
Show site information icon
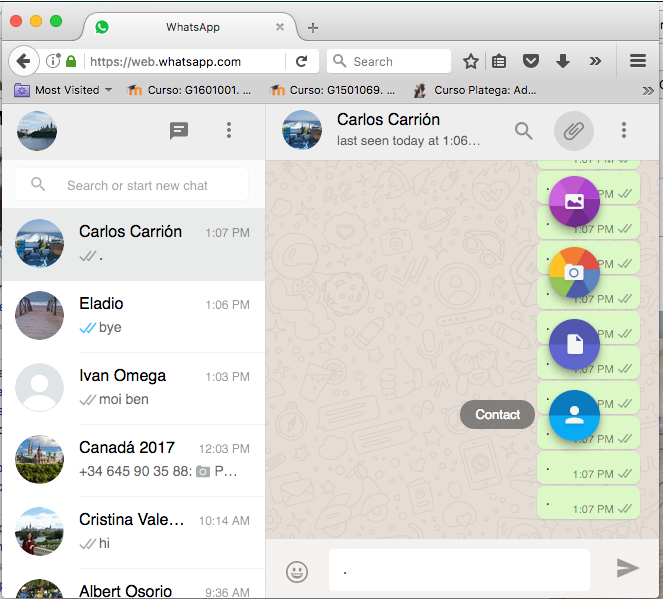click(x=53, y=61)
